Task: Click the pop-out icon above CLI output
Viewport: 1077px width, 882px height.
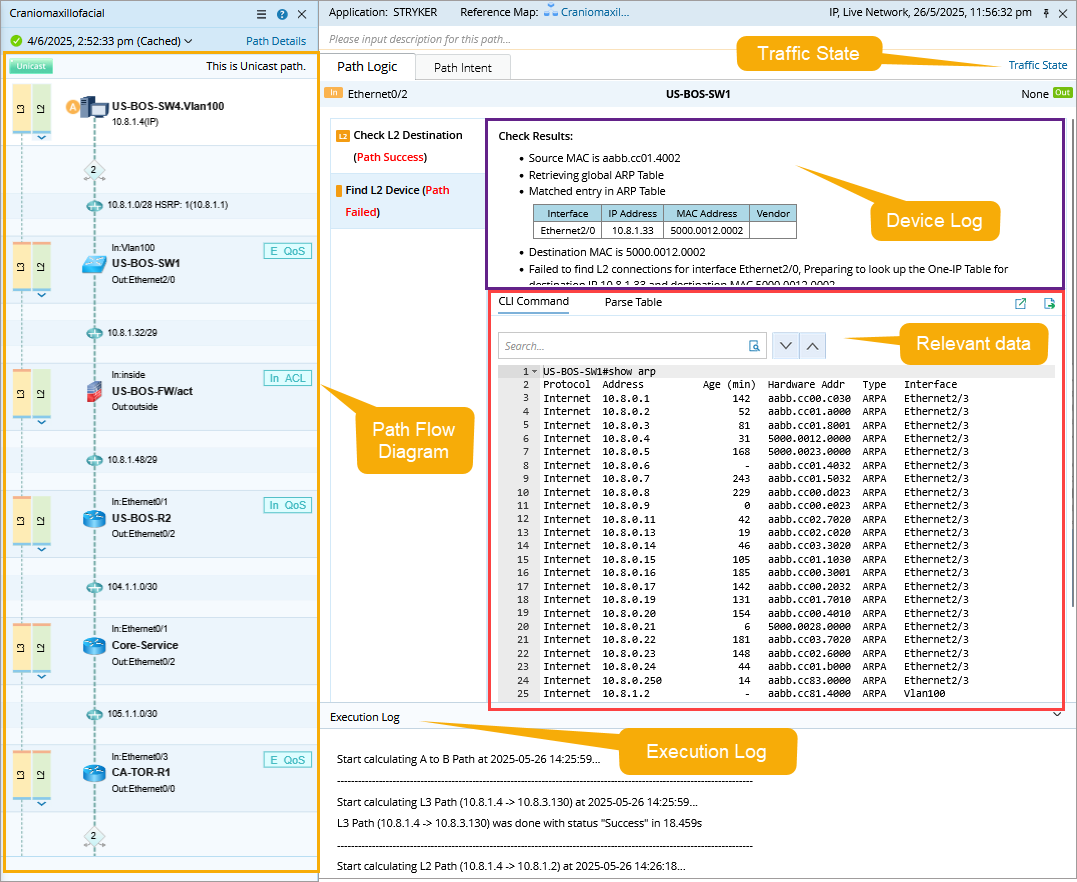Action: tap(1020, 303)
